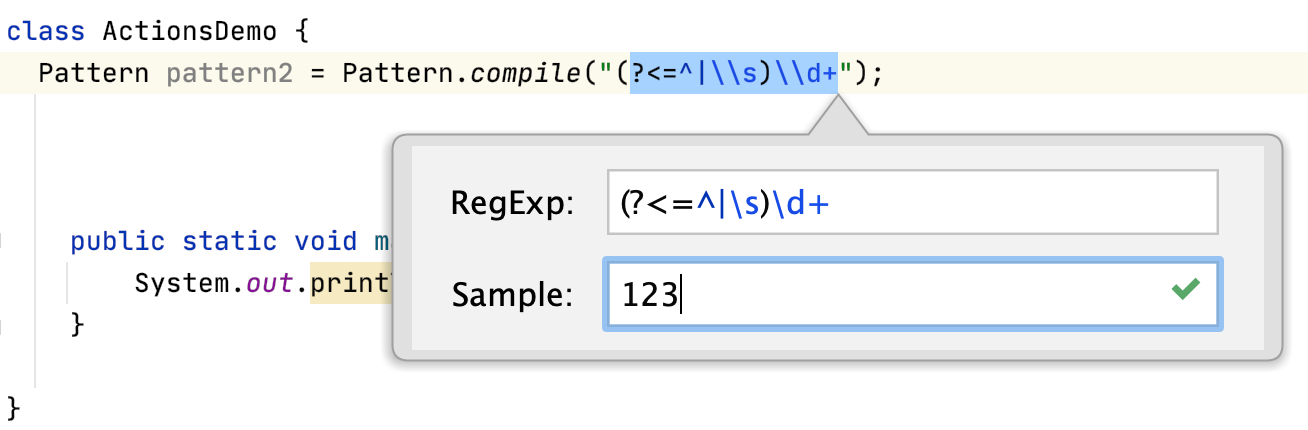Click the pattern2 variable name
This screenshot has width=1308, height=430.
coord(229,74)
